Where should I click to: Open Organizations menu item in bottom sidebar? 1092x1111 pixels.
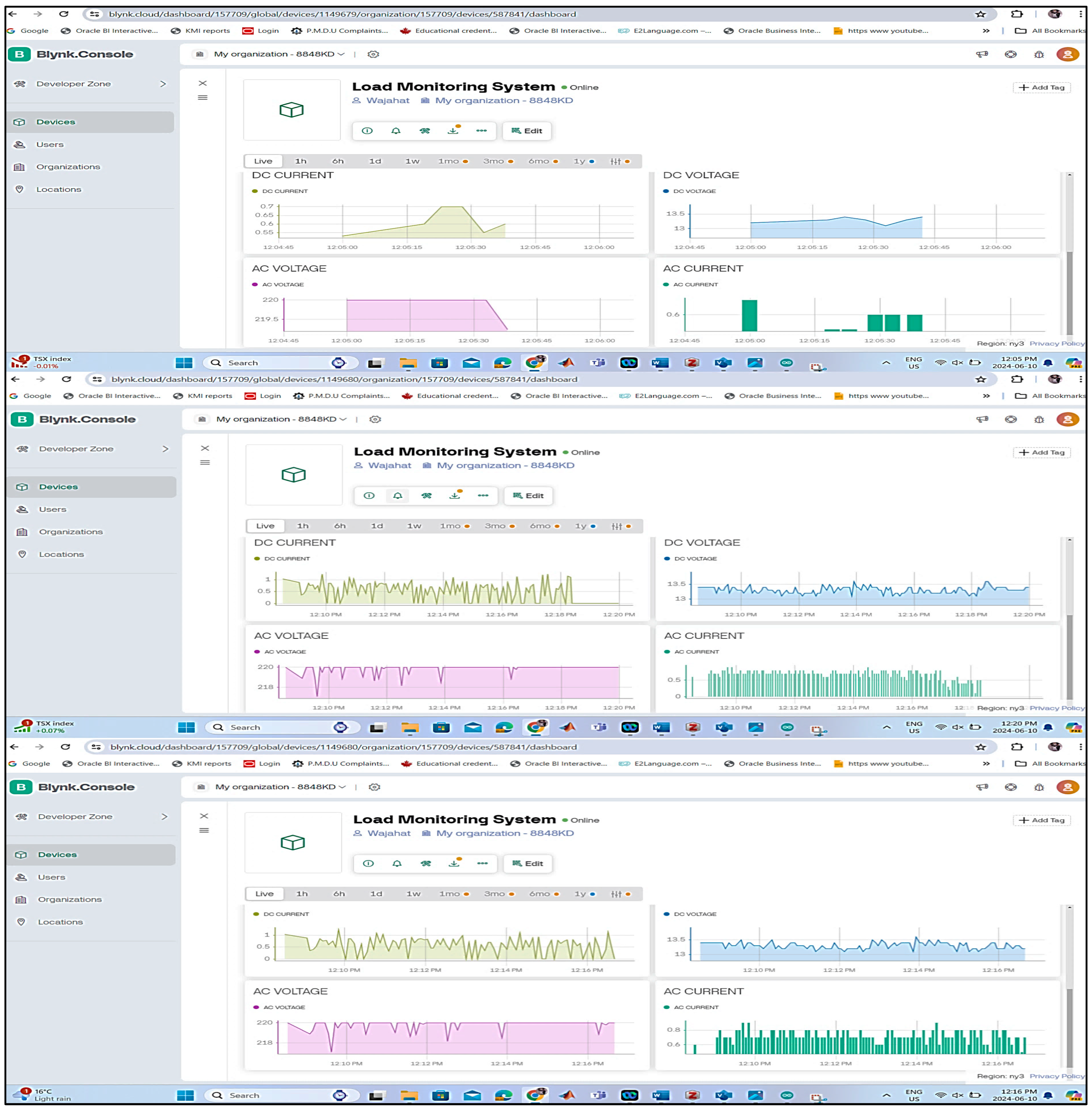(x=69, y=899)
